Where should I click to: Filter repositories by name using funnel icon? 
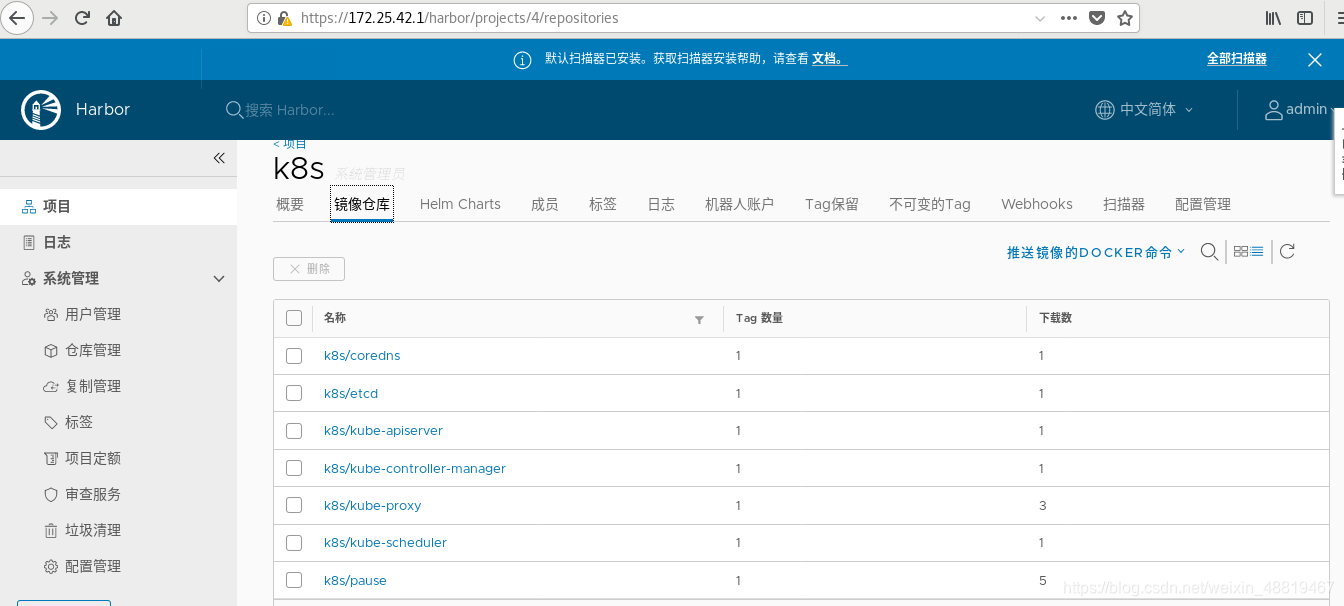tap(699, 319)
